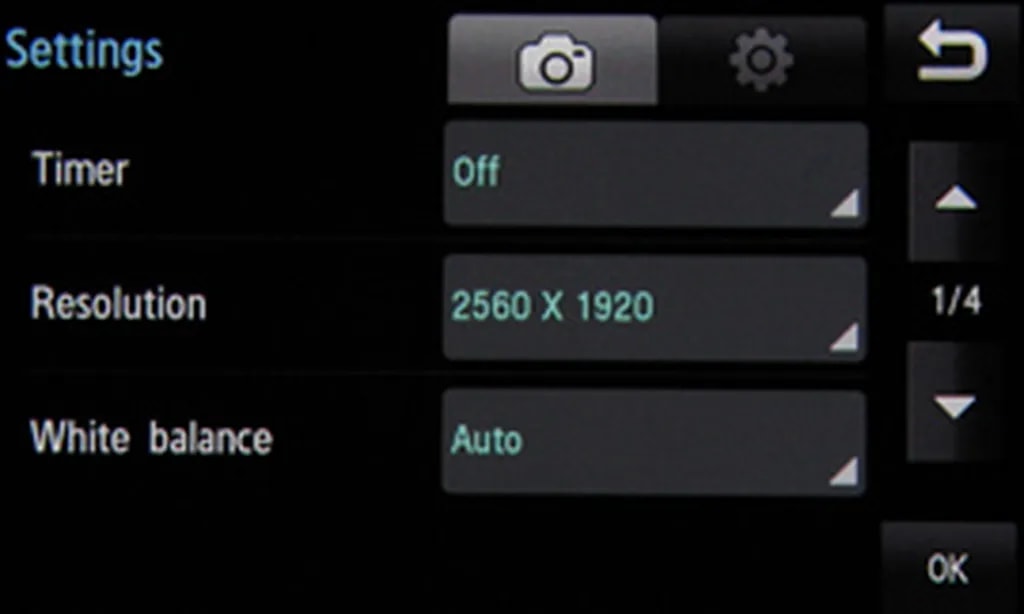Tap the '2560 X 1920' resolution value
The height and width of the screenshot is (614, 1024).
click(x=552, y=306)
